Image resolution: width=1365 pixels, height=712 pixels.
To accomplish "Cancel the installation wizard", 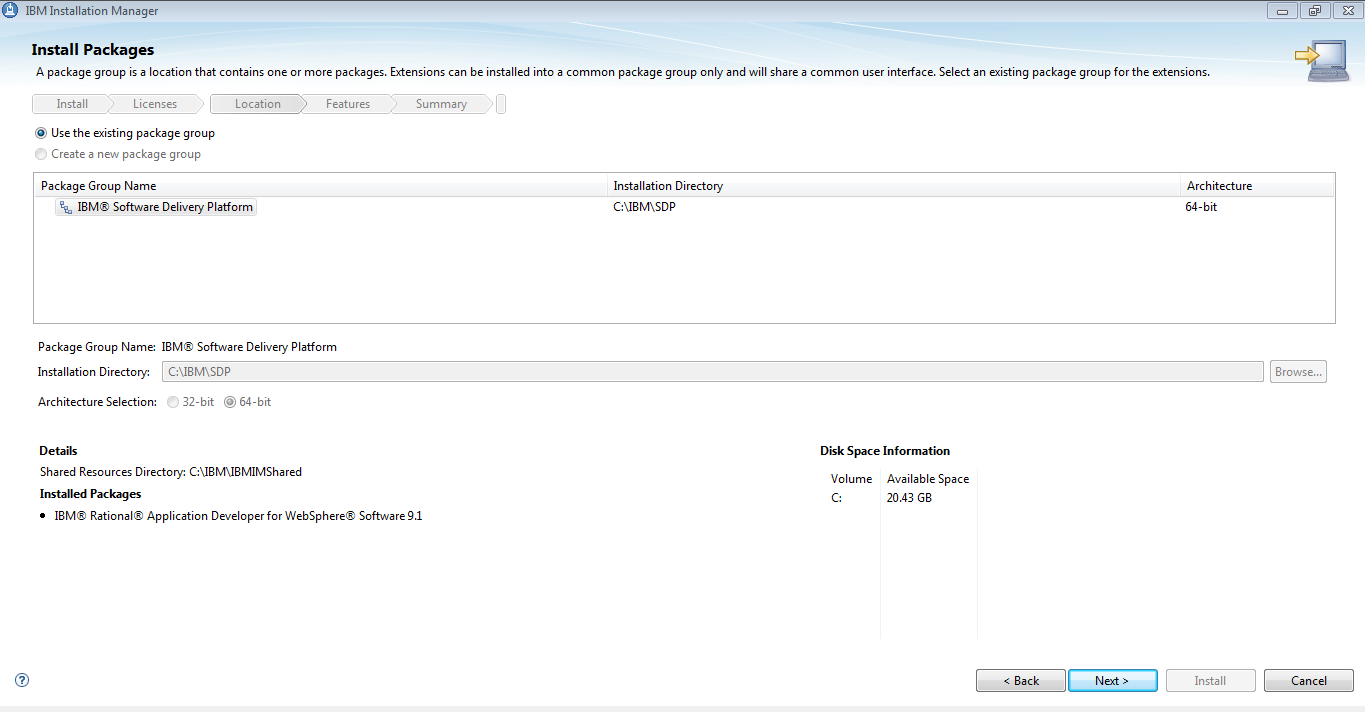I will click(1308, 681).
